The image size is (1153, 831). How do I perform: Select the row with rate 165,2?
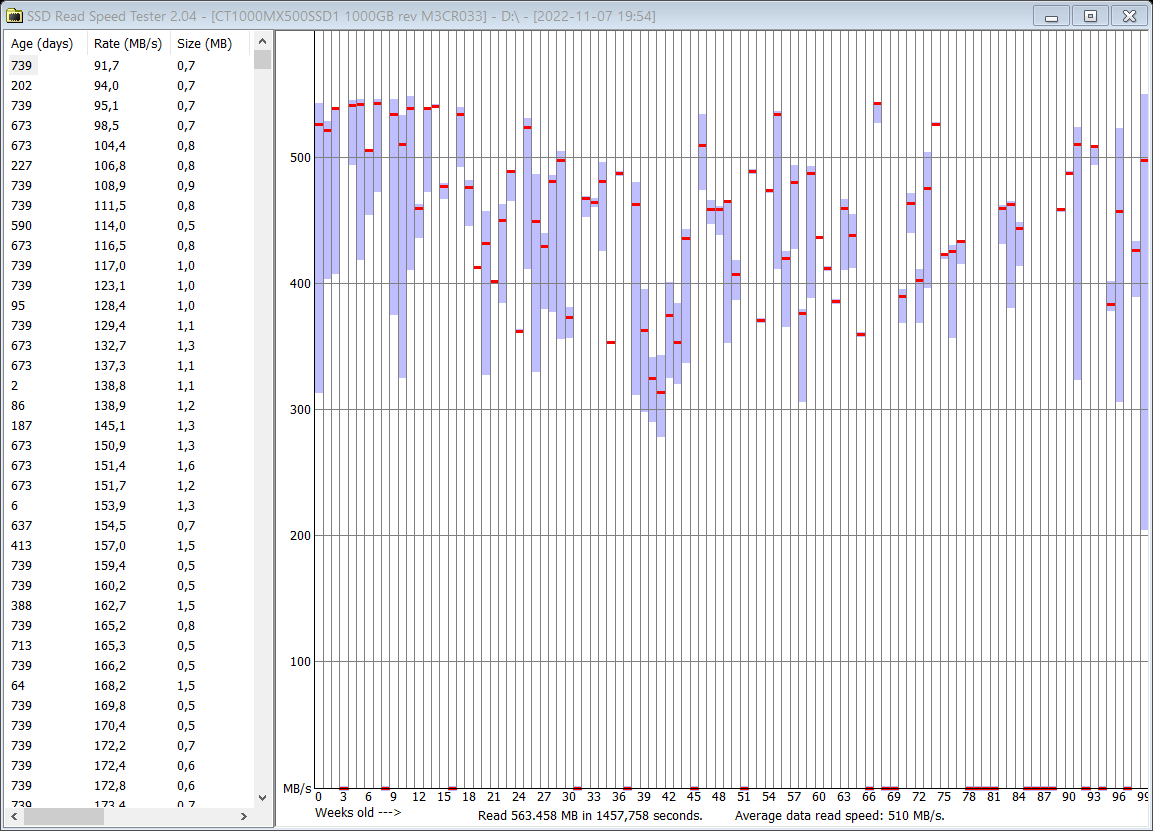pos(129,625)
